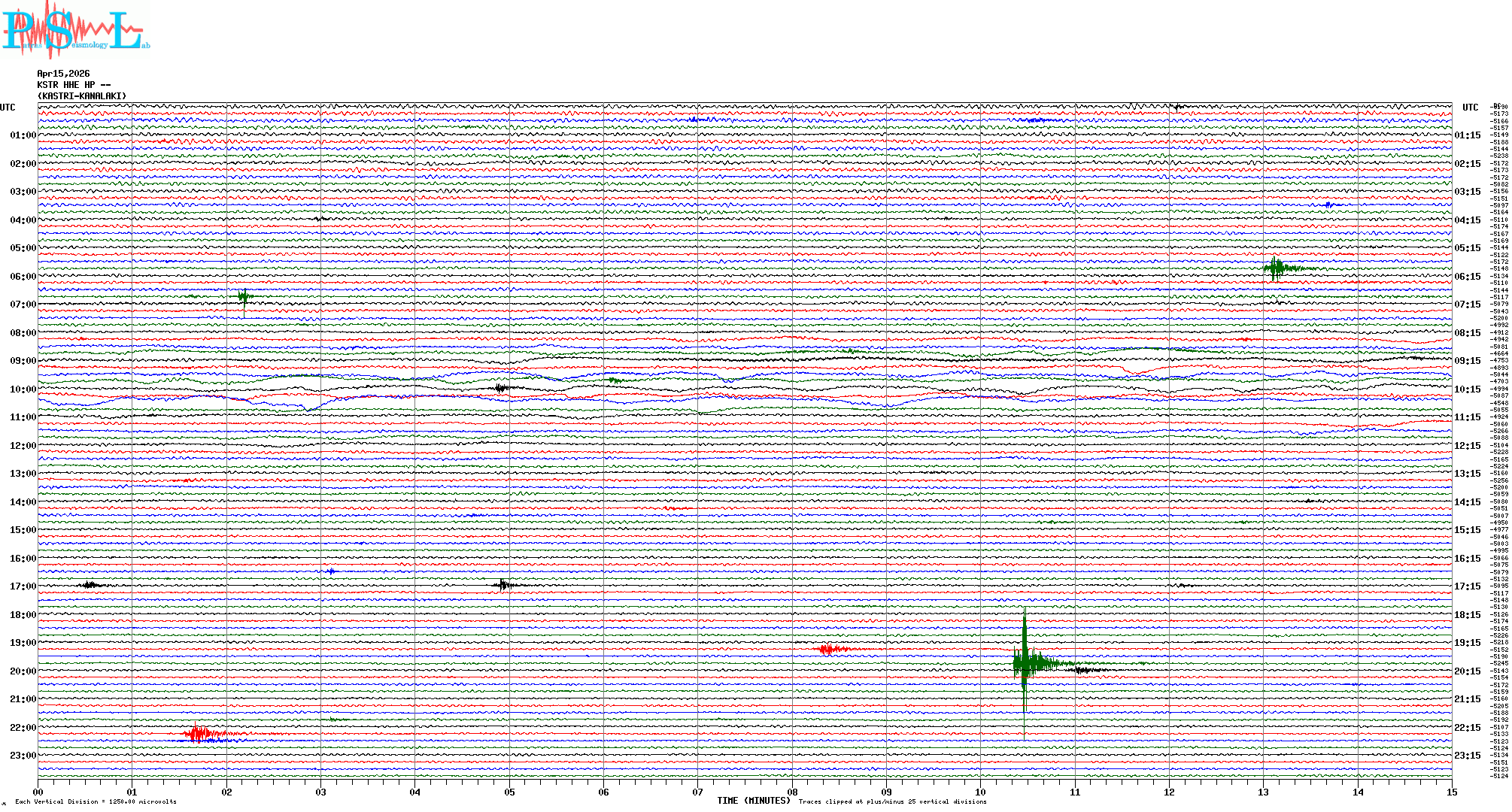
Task: Click the green event burst near minute 13
Action: click(1275, 268)
